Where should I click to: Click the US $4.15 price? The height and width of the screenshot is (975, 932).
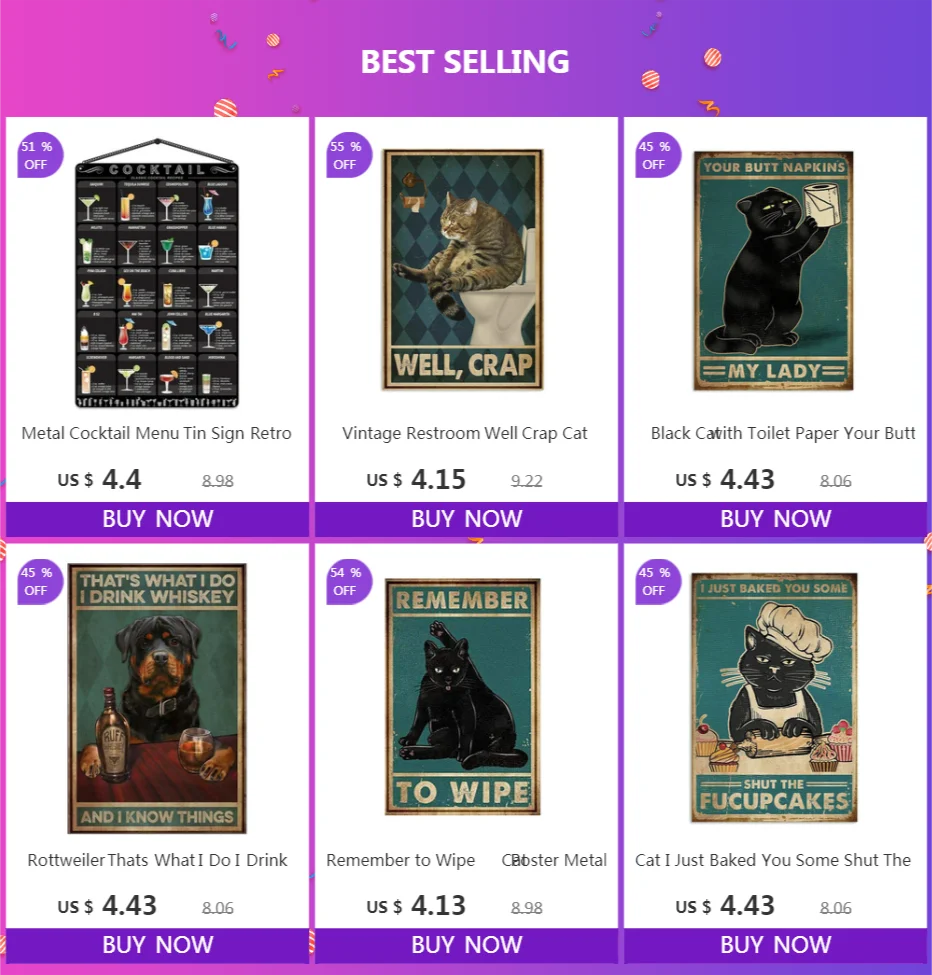coord(416,479)
